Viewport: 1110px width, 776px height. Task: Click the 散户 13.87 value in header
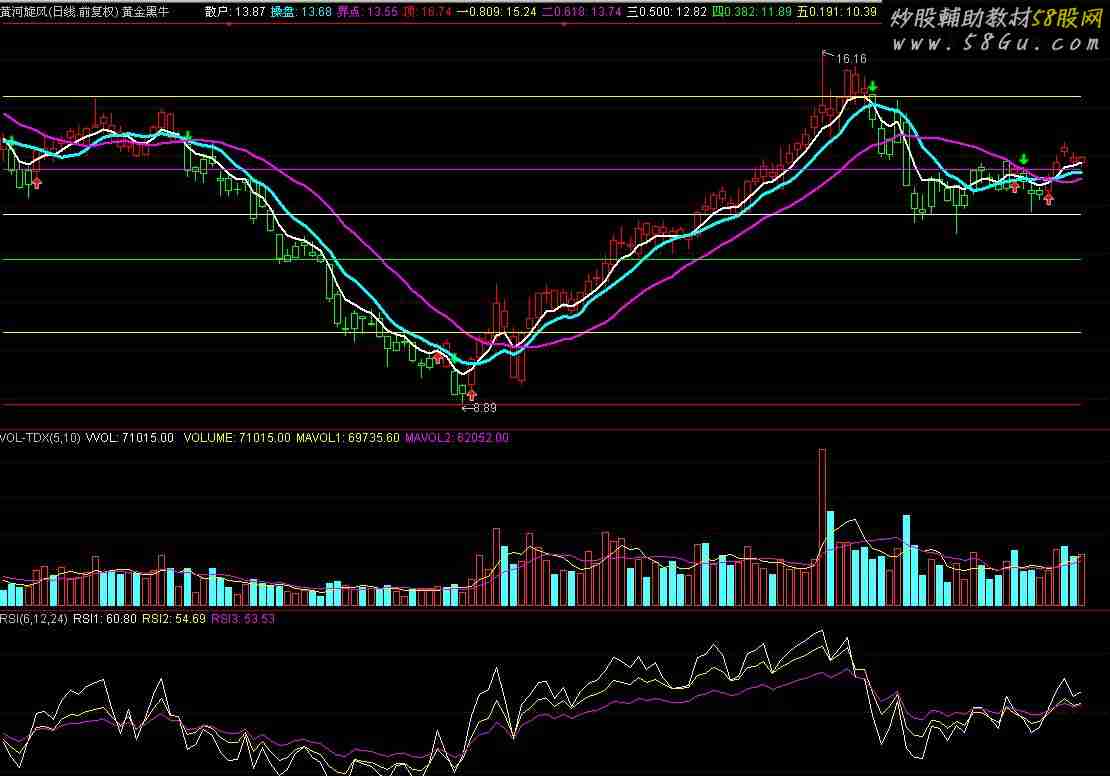pos(234,12)
